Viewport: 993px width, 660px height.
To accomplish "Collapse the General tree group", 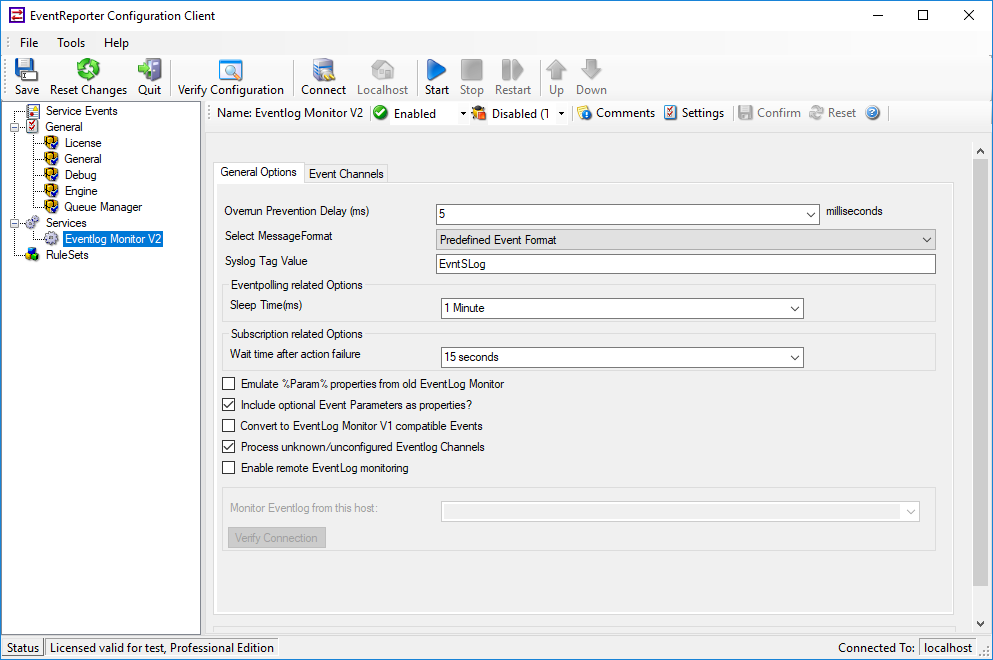I will coord(15,127).
